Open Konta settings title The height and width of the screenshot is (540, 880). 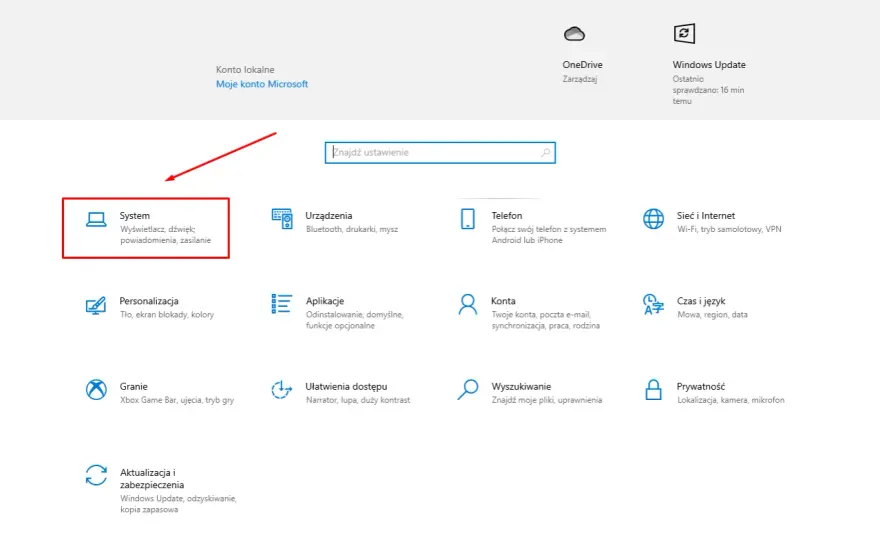pos(503,301)
